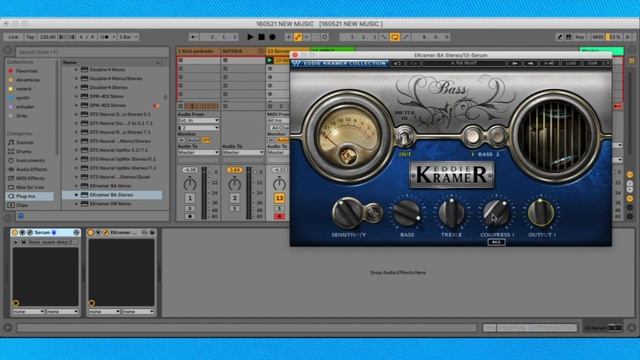Fold the Serum device triangle
The width and height of the screenshot is (640, 360).
coord(22,232)
